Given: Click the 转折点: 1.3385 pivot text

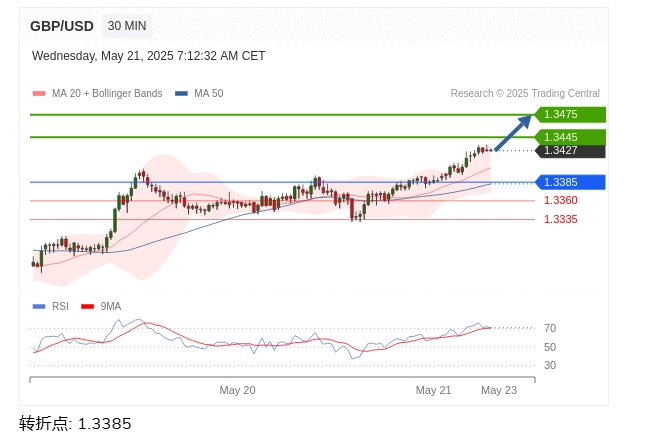Looking at the screenshot, I should point(75,424).
